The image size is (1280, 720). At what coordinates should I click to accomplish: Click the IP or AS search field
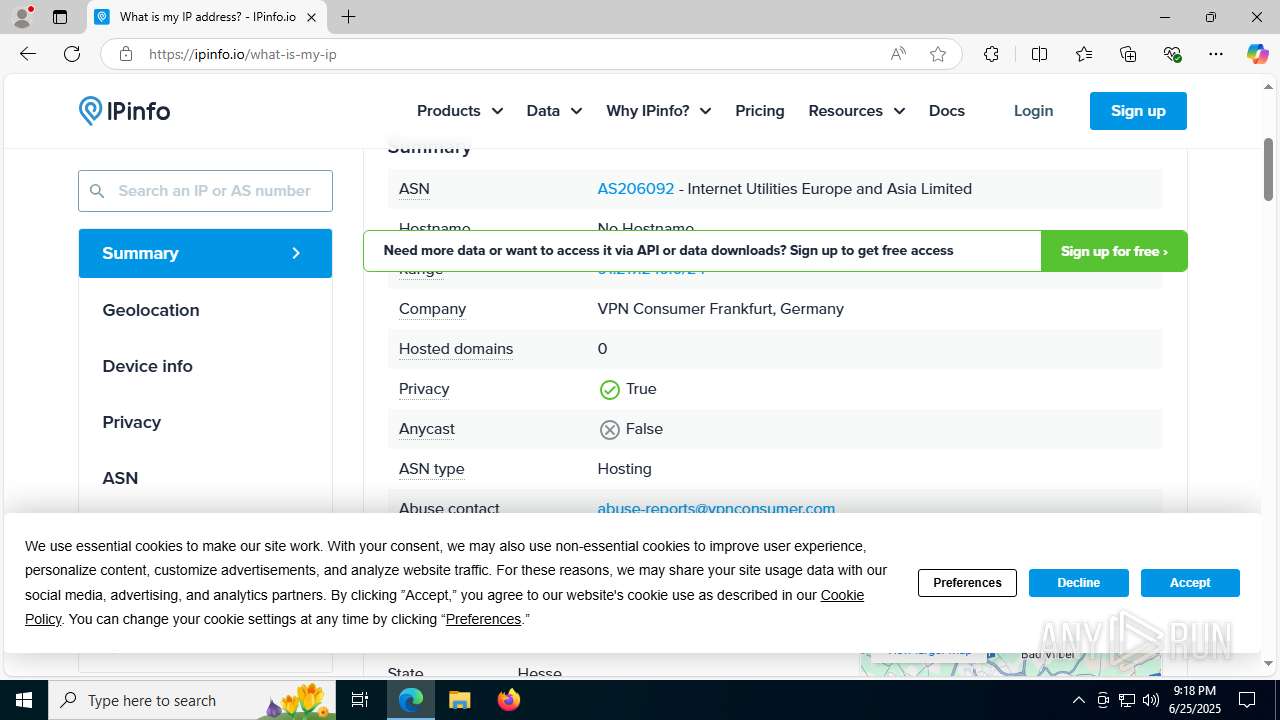pos(205,191)
